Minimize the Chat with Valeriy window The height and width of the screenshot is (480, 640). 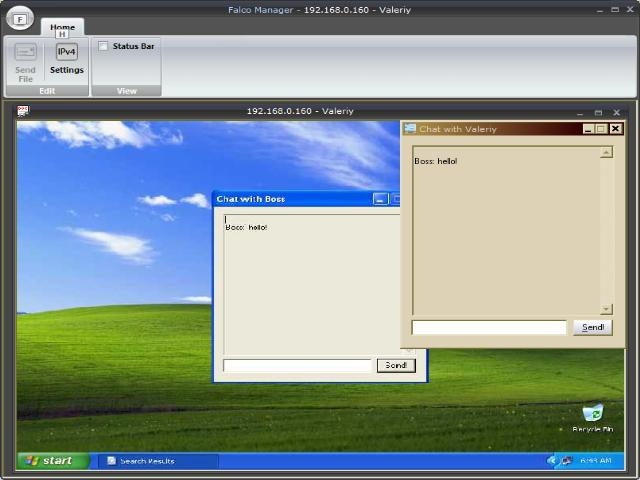tap(588, 129)
